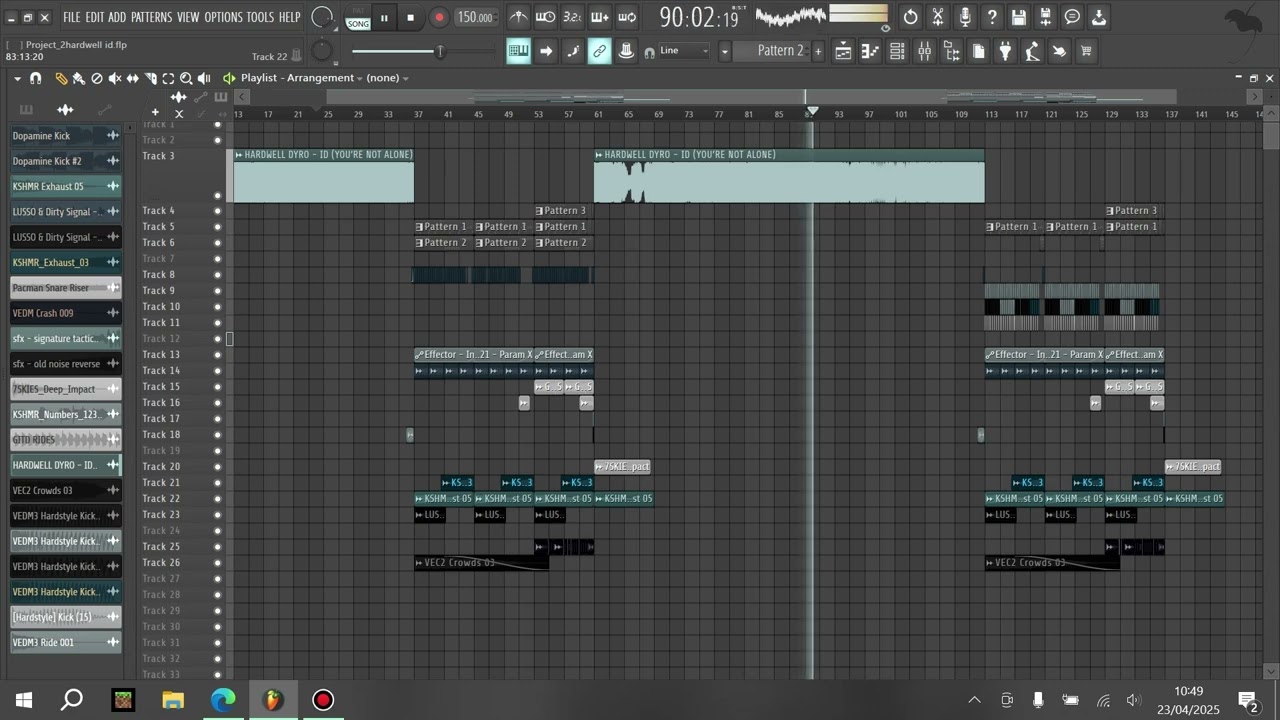Image resolution: width=1280 pixels, height=720 pixels.
Task: Select the zoom tool in playlist
Action: coord(186,78)
